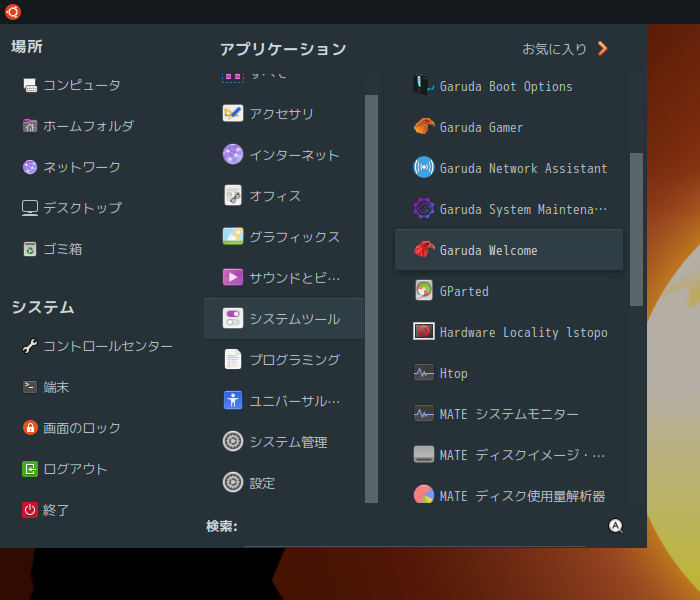Select the オフィス category label
The width and height of the screenshot is (700, 600).
[275, 196]
